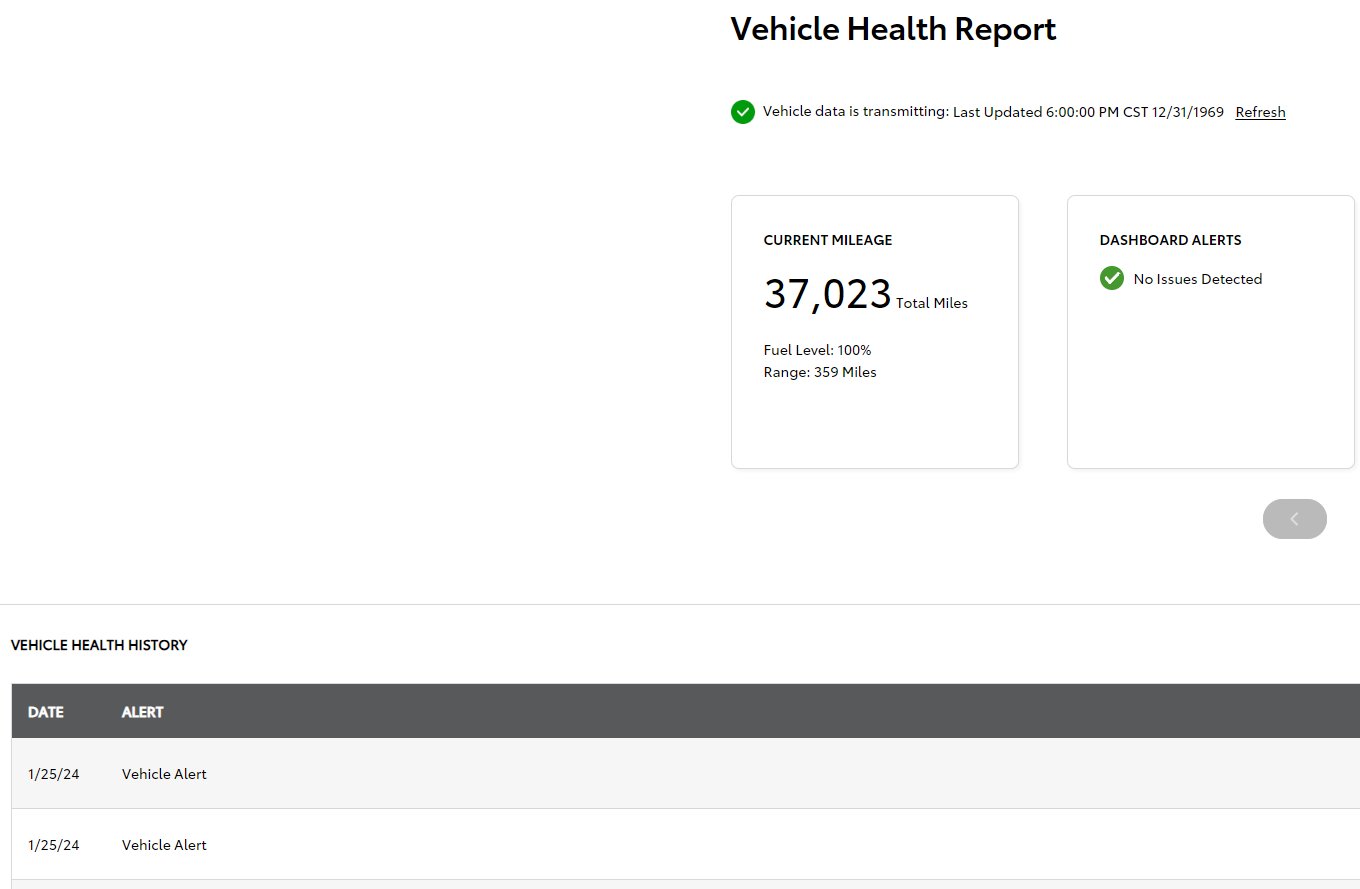Click the first row's Vehicle Alert entry

pos(164,774)
